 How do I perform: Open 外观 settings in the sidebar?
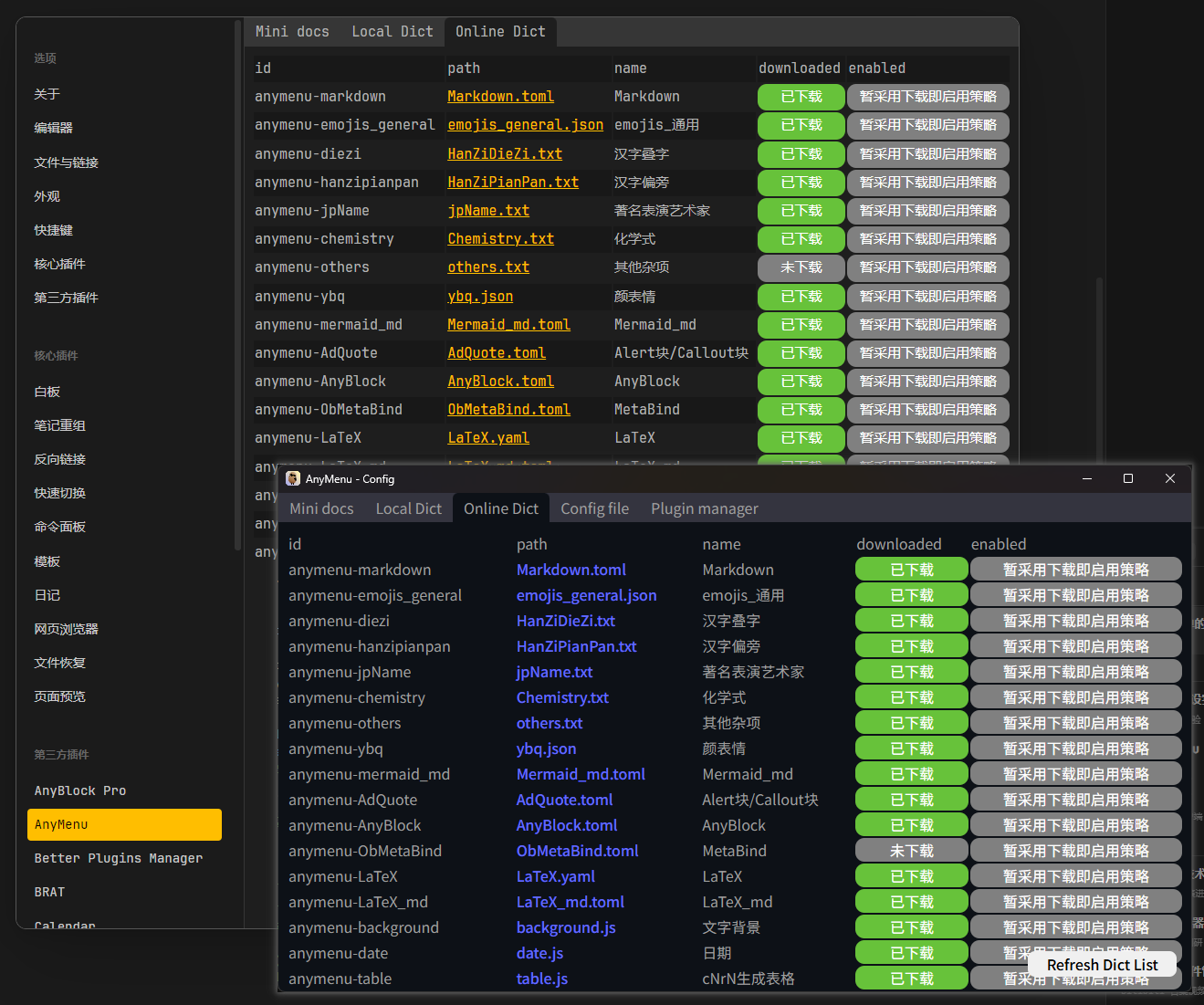click(47, 196)
